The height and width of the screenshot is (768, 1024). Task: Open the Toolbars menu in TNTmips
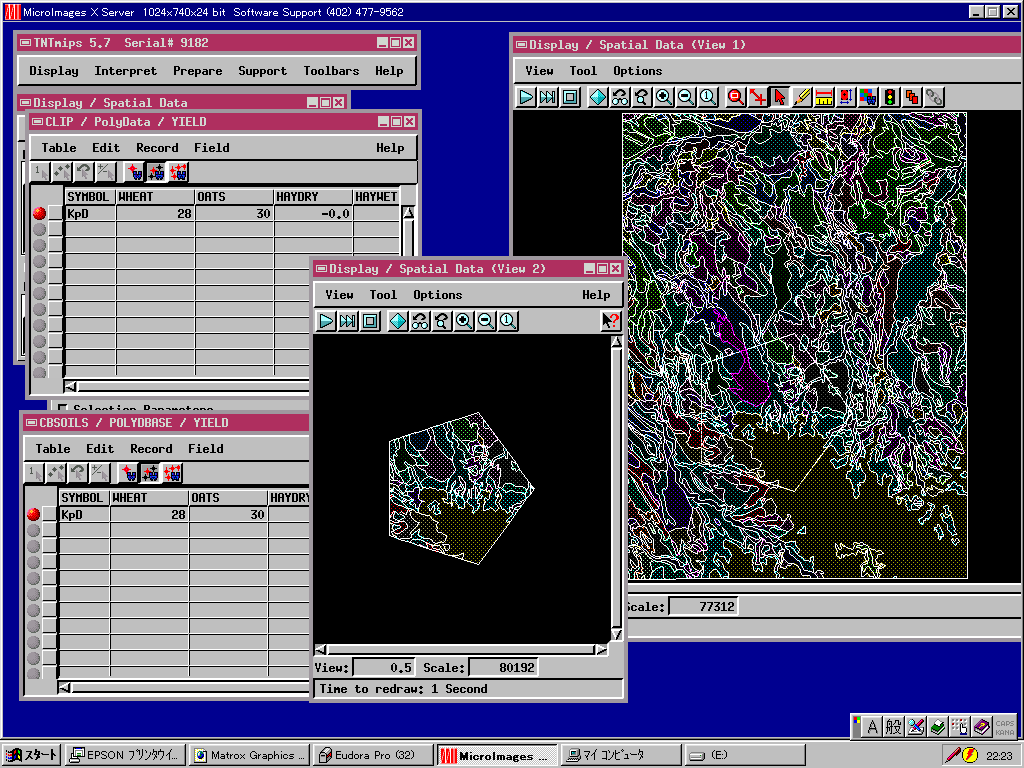coord(331,71)
